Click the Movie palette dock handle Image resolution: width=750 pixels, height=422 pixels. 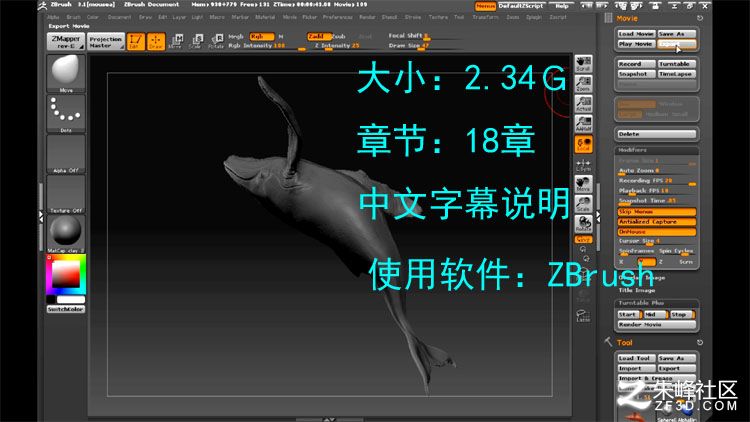click(608, 18)
